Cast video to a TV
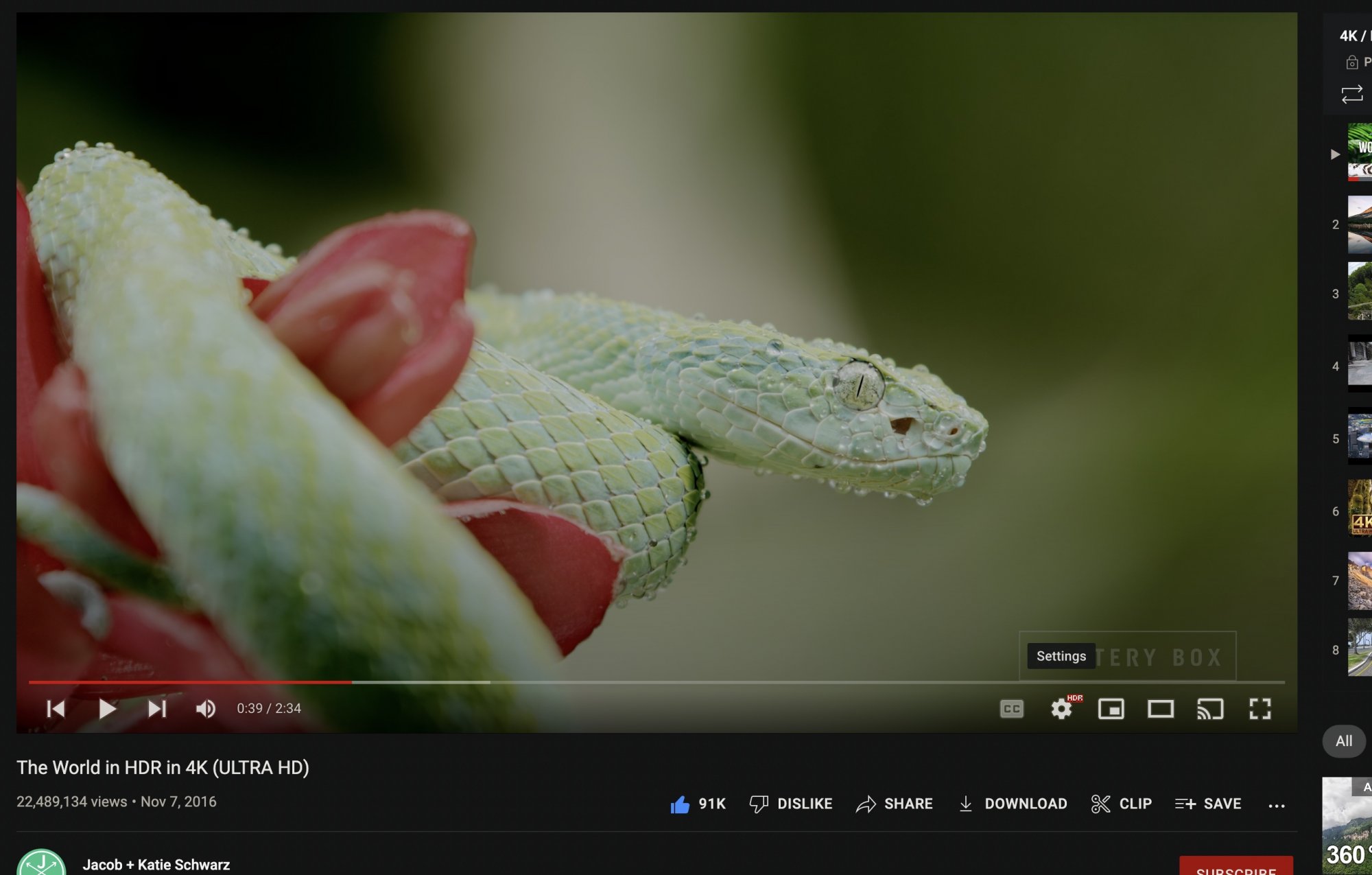The width and height of the screenshot is (1372, 875). click(1210, 708)
